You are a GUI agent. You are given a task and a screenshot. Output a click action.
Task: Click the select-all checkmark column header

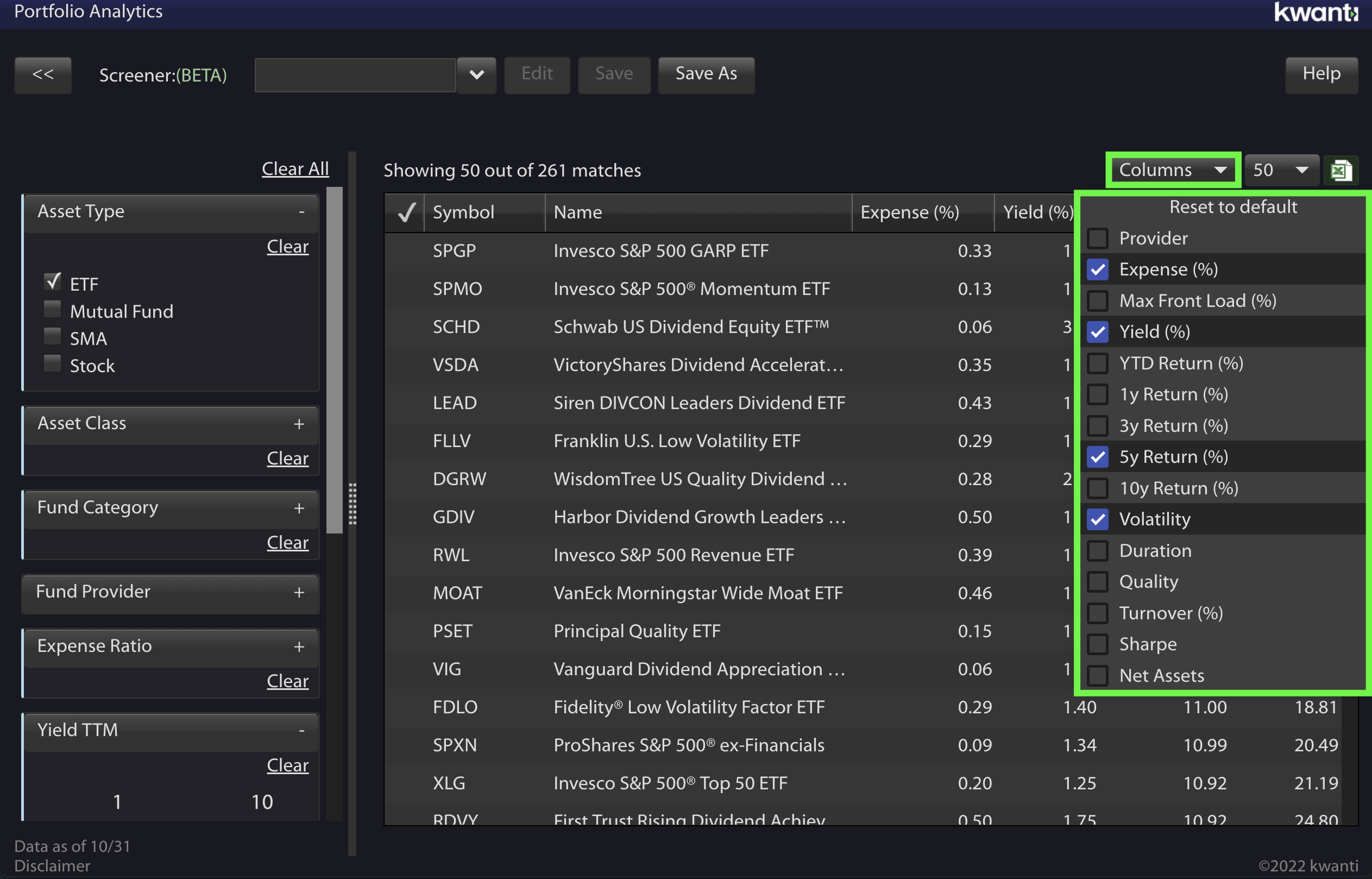click(406, 212)
